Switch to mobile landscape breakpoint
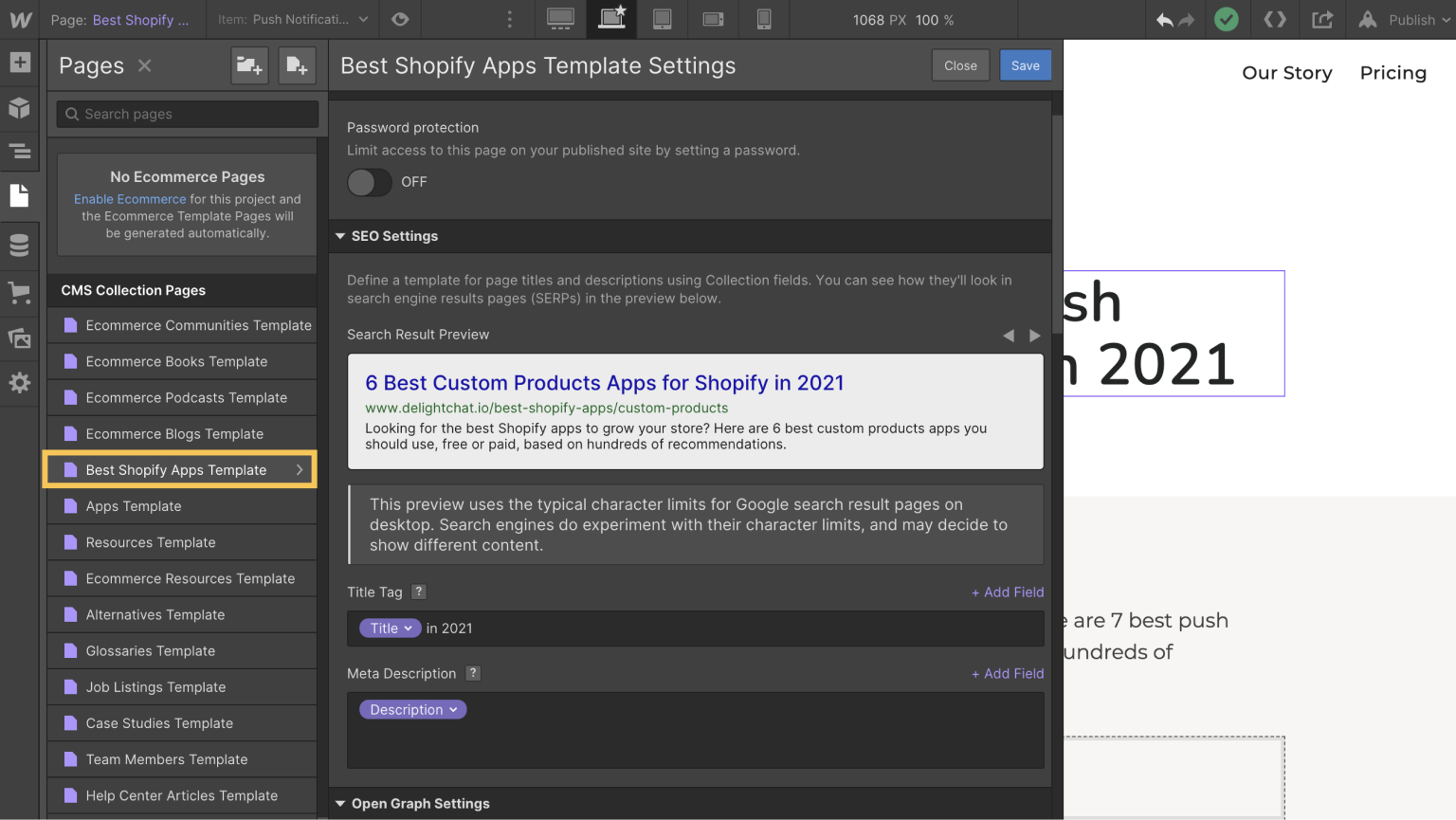Image resolution: width=1456 pixels, height=820 pixels. tap(714, 19)
